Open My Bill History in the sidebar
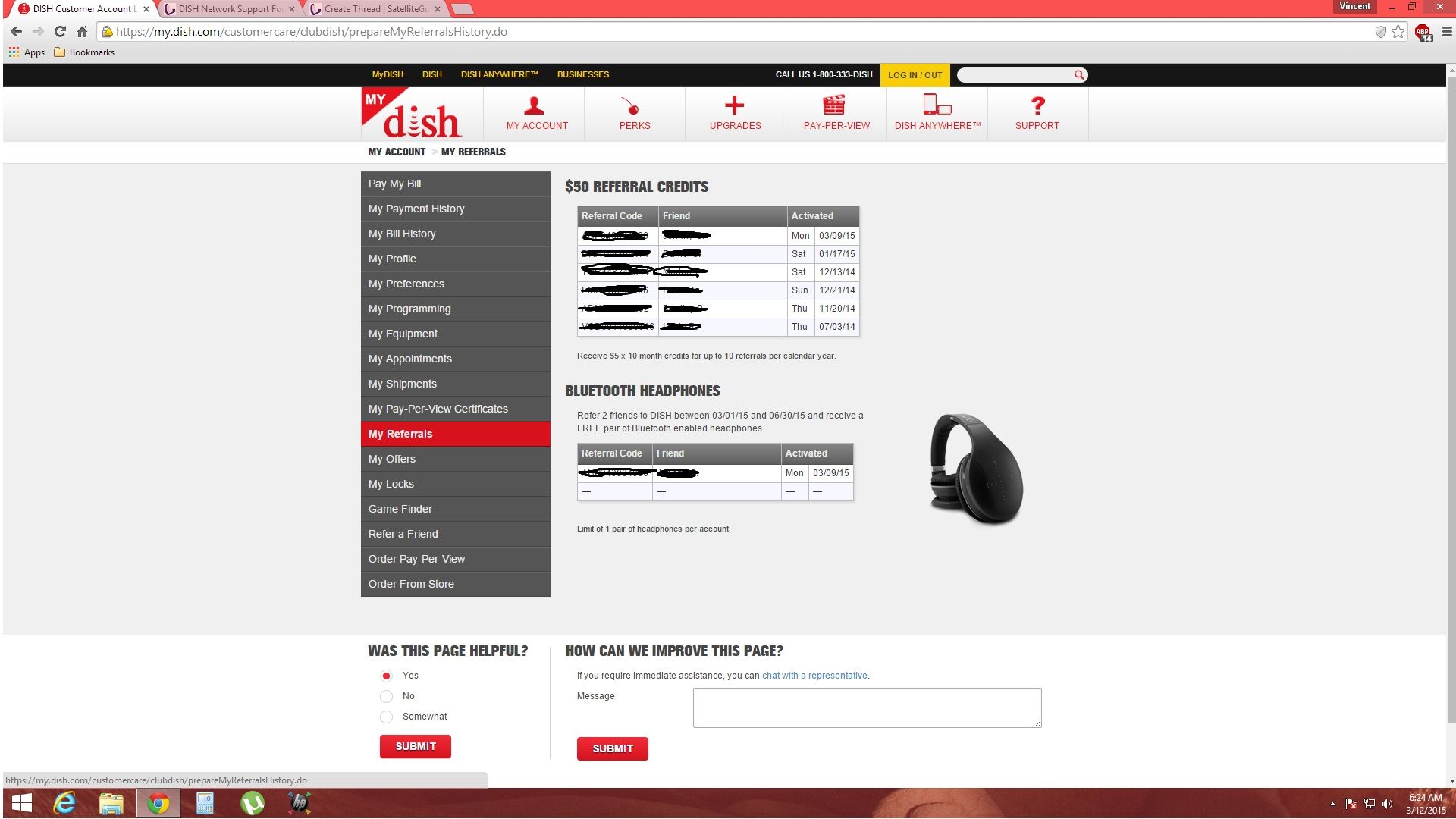 456,234
